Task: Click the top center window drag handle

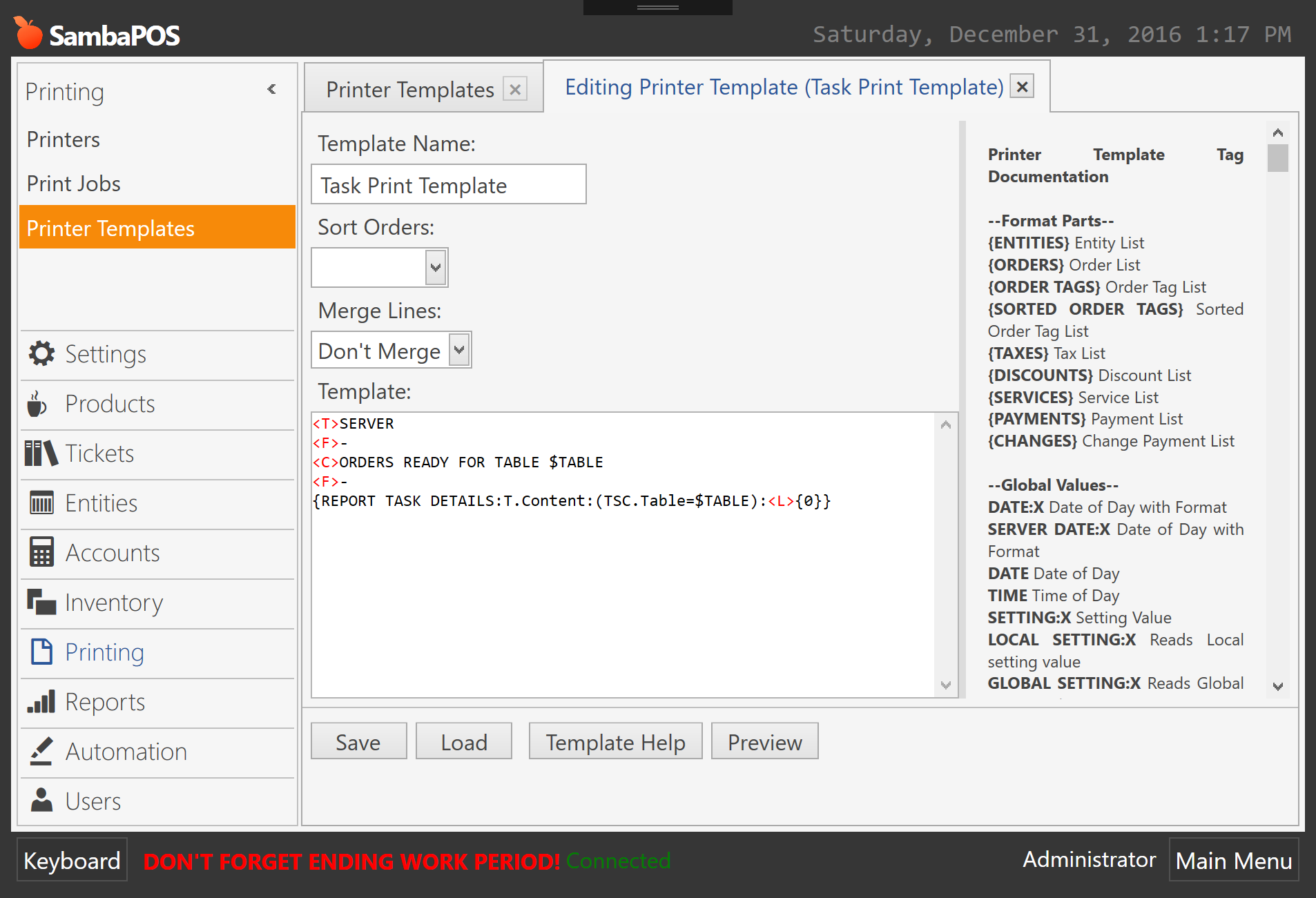Action: 657,7
